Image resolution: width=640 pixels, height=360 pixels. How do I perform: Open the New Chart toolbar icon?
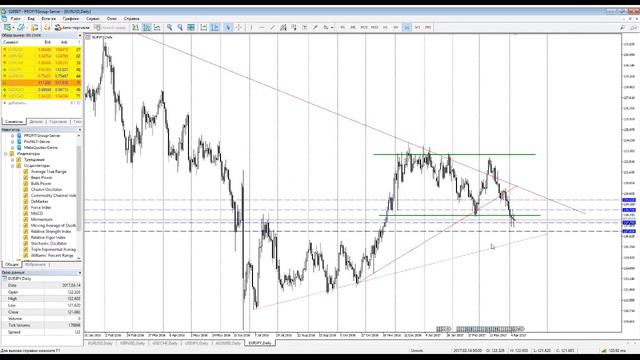click(7, 27)
